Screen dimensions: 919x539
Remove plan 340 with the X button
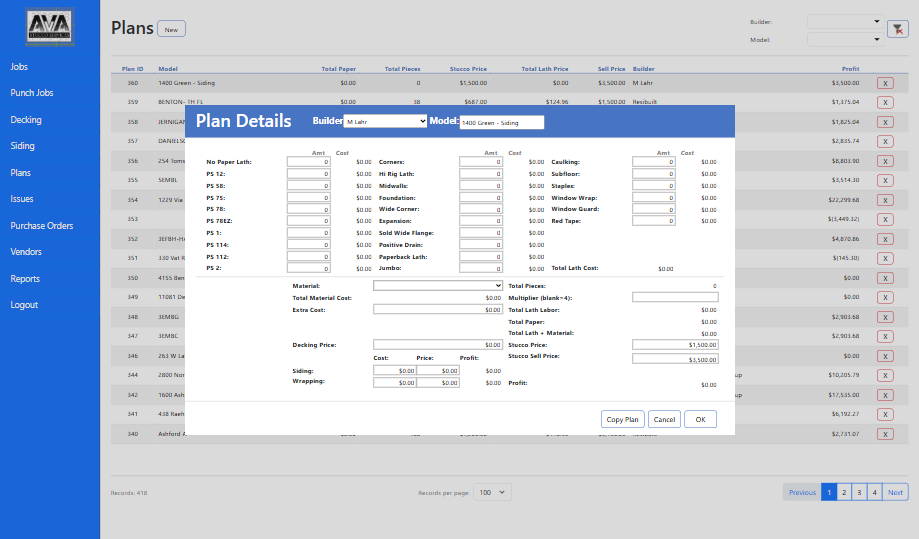click(x=885, y=434)
